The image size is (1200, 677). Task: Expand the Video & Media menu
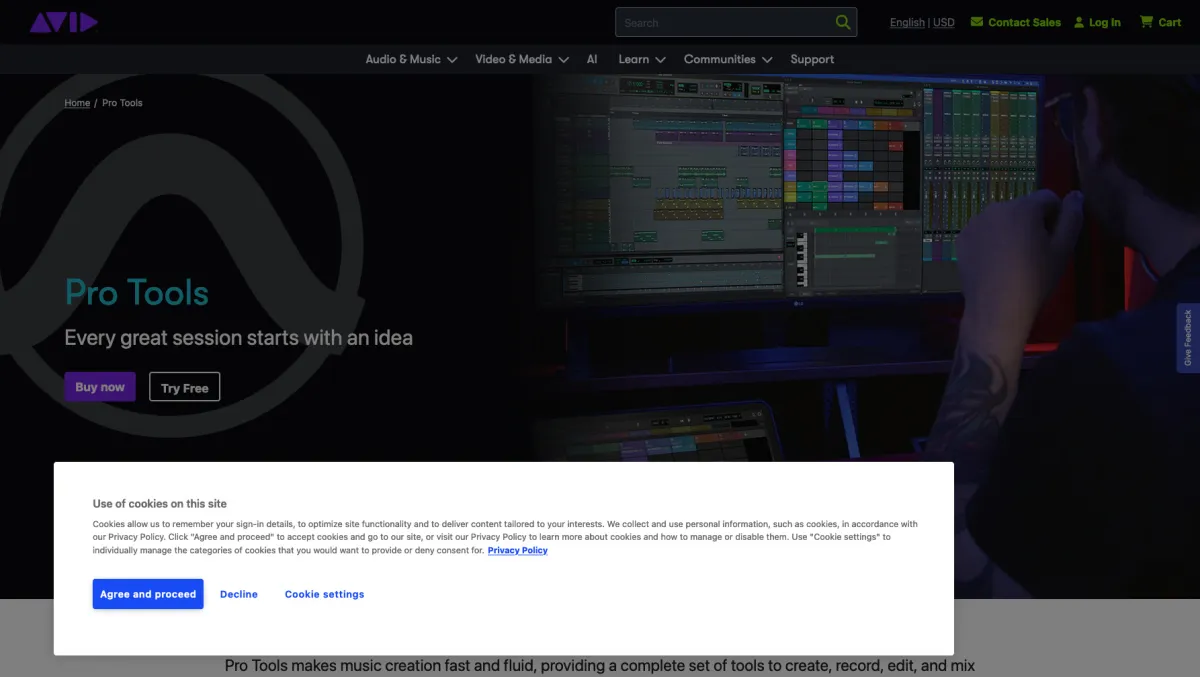(x=522, y=59)
